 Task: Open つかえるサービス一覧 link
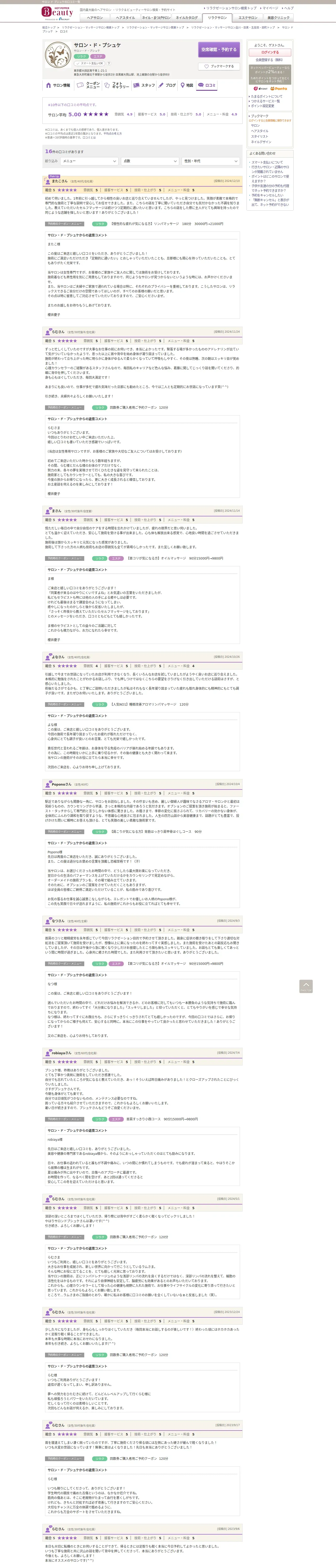265,101
